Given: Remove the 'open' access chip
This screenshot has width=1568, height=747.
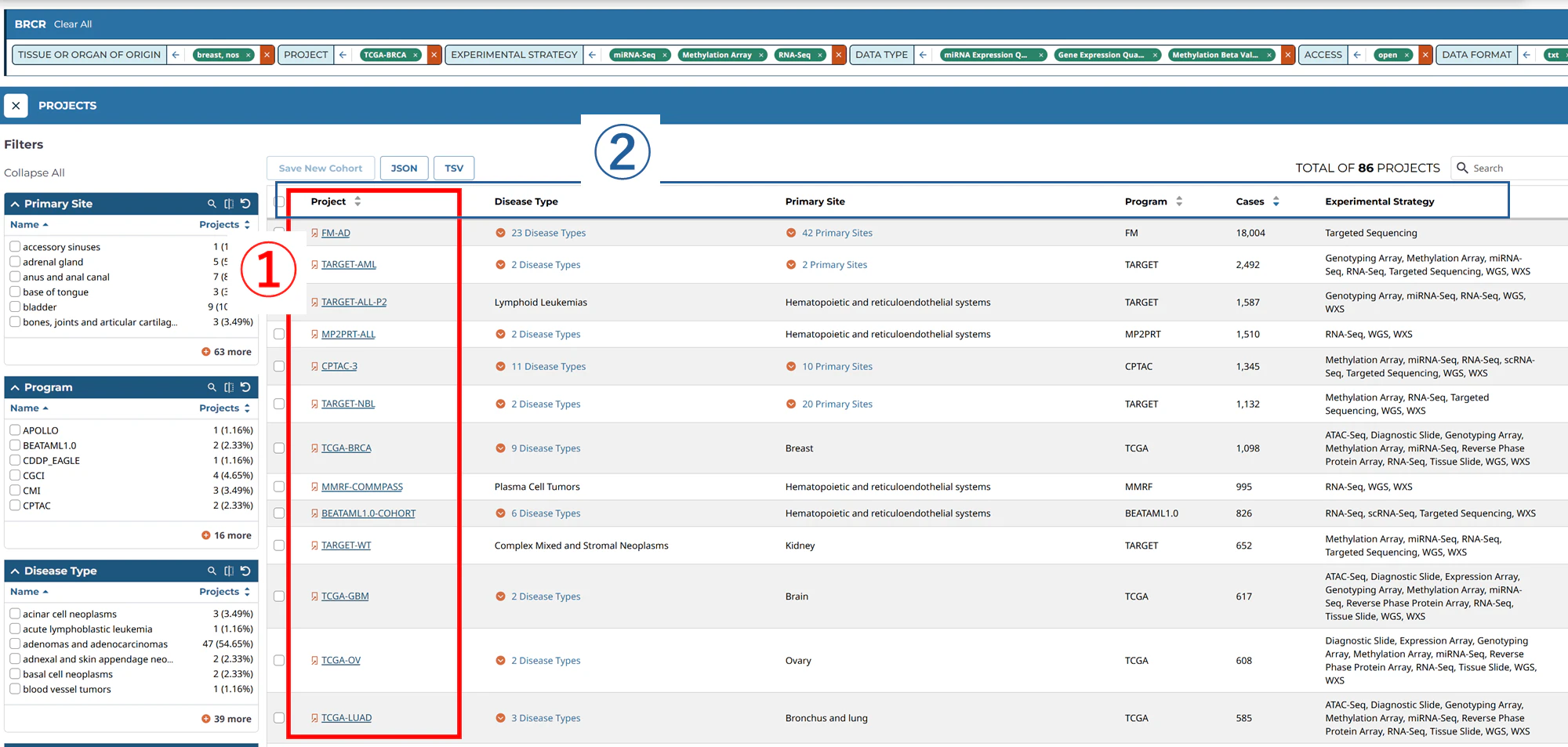Looking at the screenshot, I should click(1407, 55).
